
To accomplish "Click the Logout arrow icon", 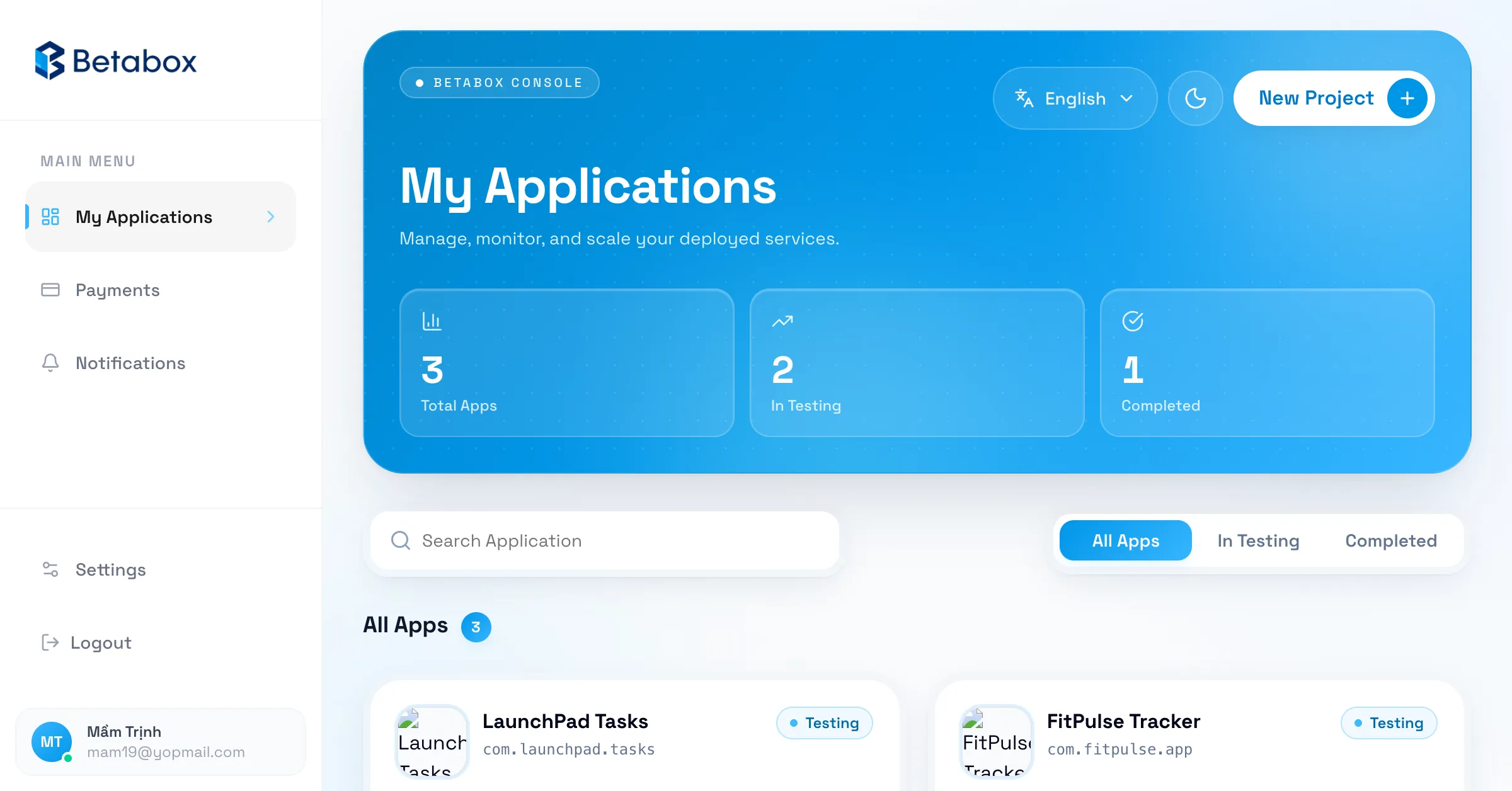I will pyautogui.click(x=50, y=642).
